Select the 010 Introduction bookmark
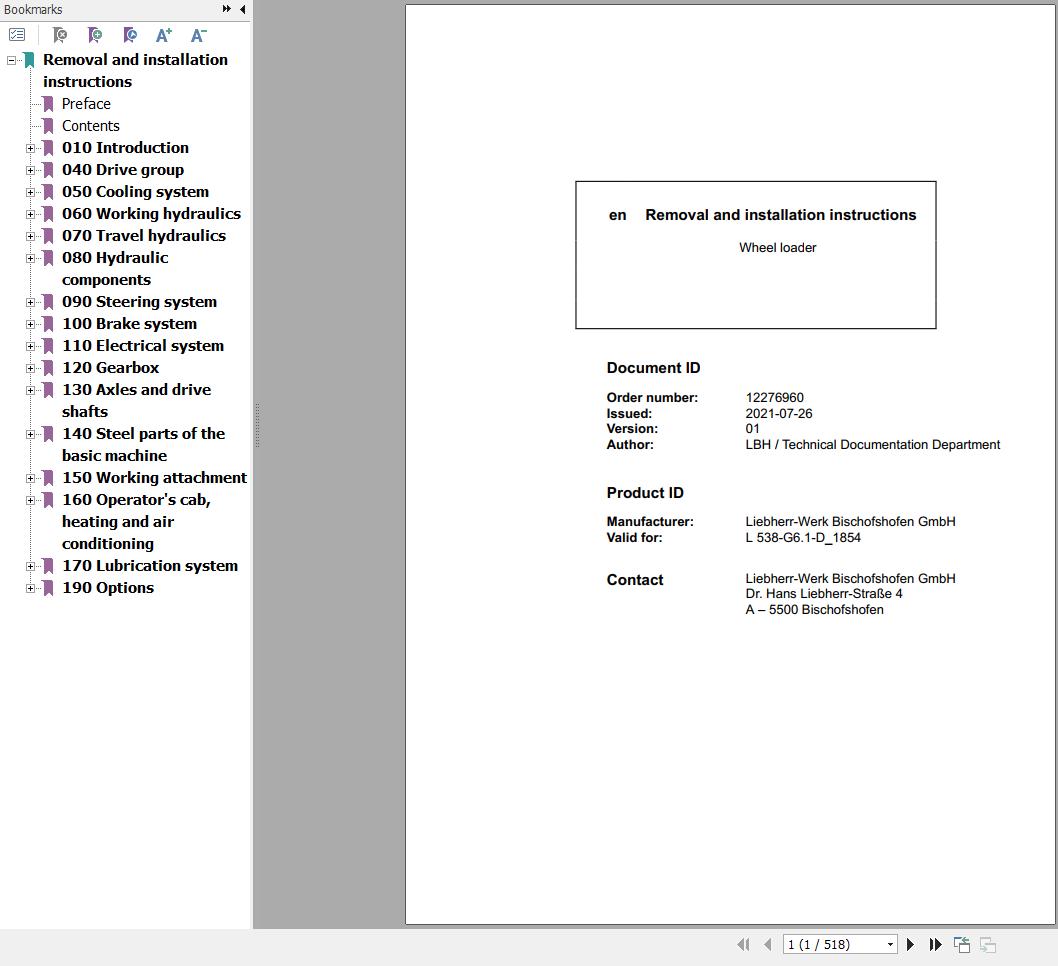Viewport: 1058px width, 966px height. pos(125,148)
